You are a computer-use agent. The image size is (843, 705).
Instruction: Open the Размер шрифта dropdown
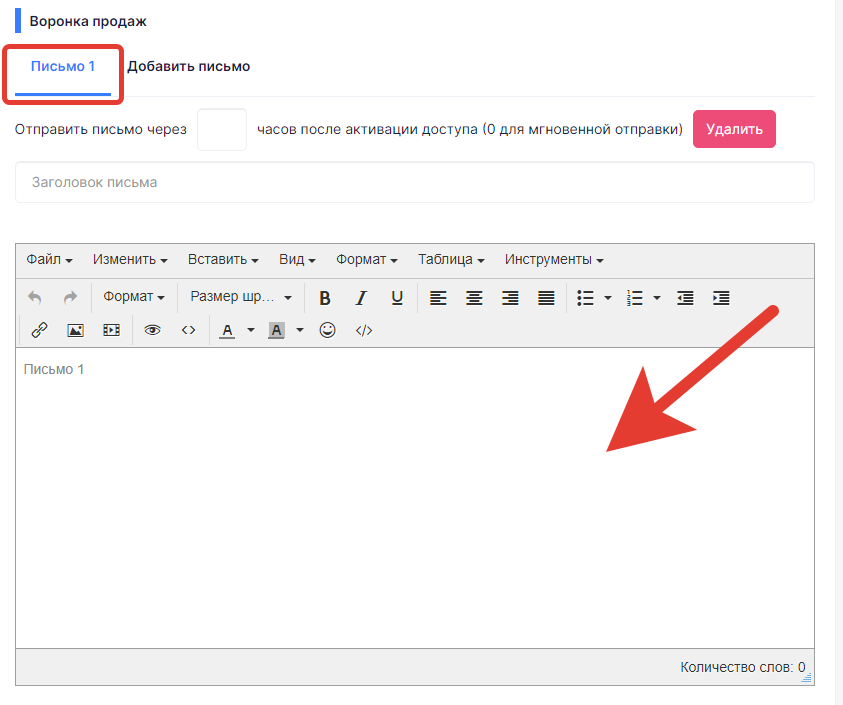(241, 296)
